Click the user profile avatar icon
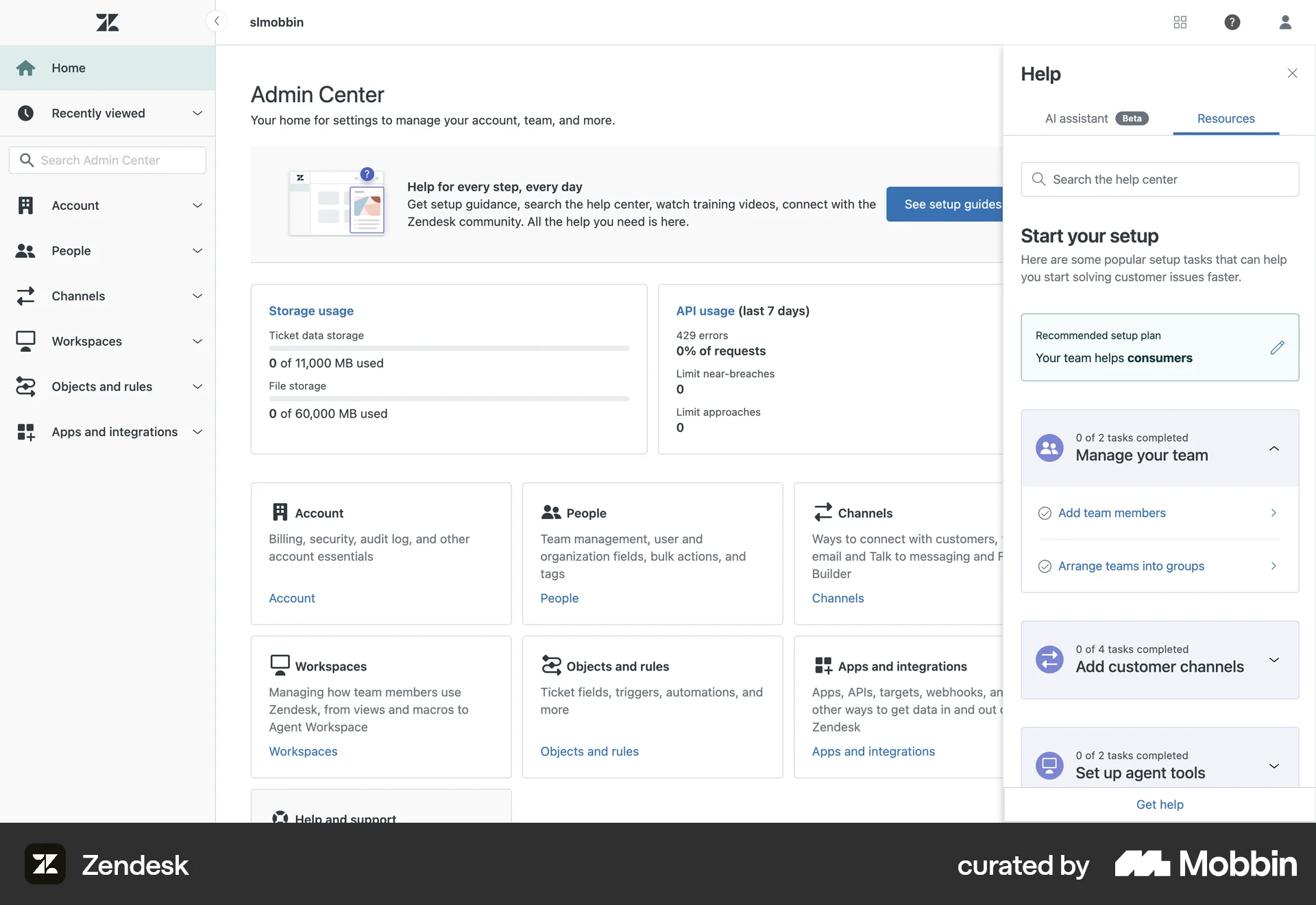Screen dimensions: 1316x905 click(x=1285, y=22)
